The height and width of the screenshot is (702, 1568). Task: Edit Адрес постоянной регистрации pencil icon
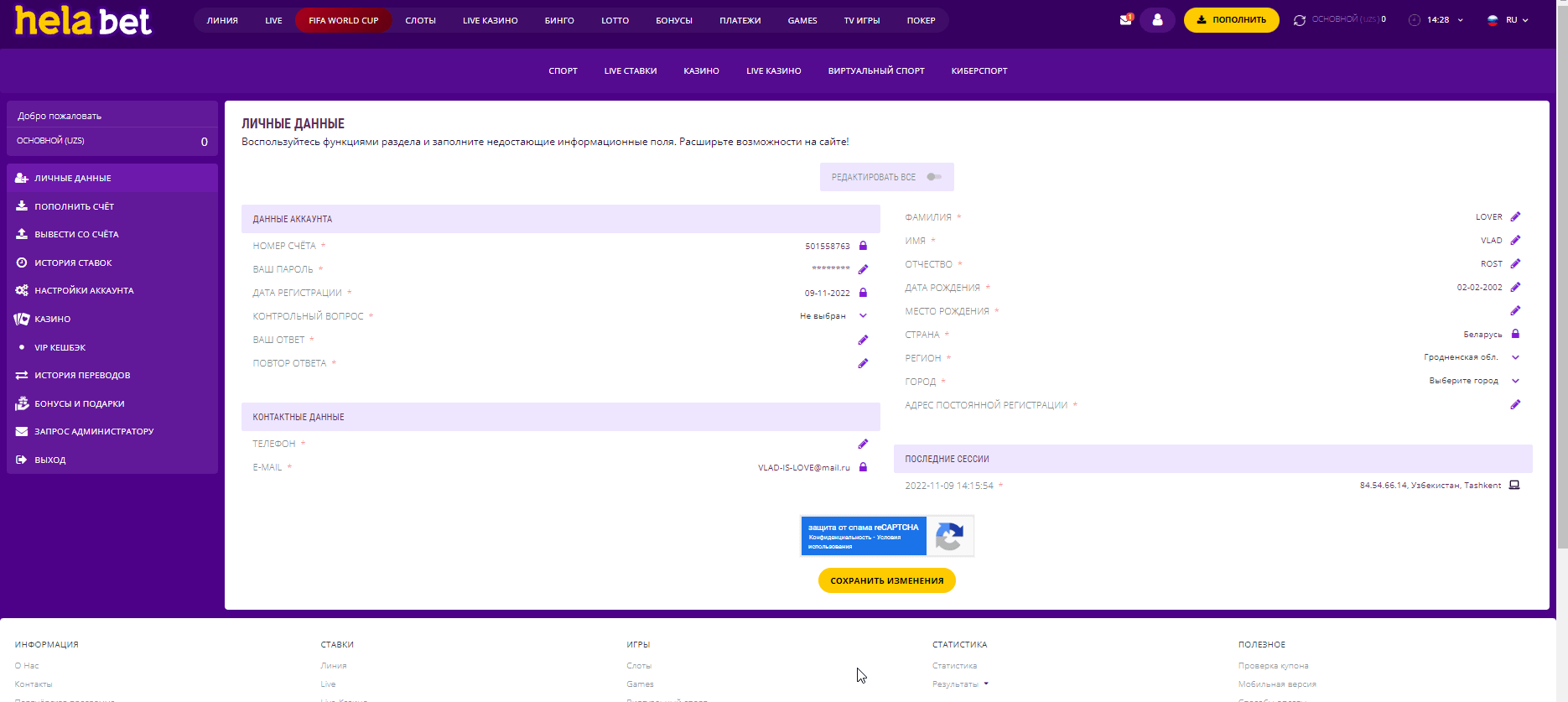click(1515, 404)
